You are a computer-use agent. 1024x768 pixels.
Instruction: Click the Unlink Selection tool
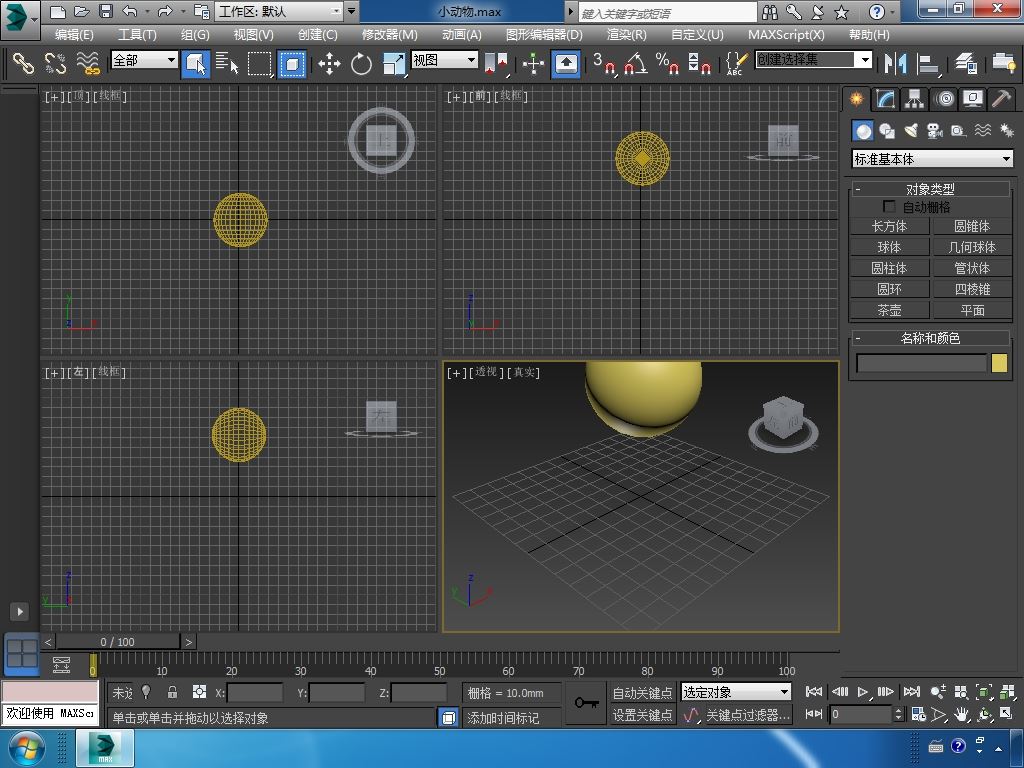tap(56, 63)
